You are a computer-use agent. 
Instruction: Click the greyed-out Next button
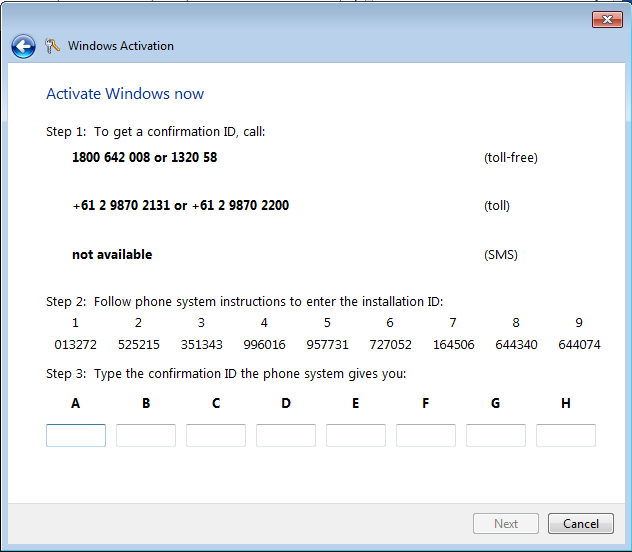(x=505, y=523)
